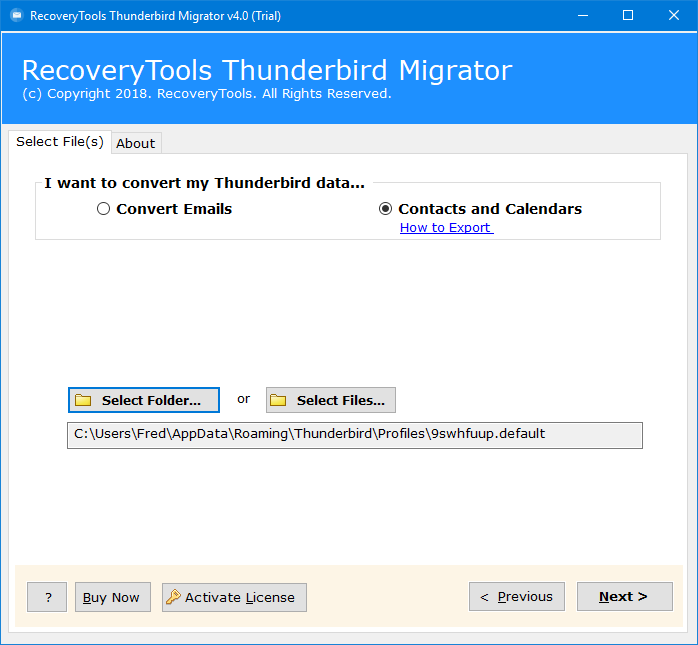
Task: Go to the Next step
Action: (x=624, y=597)
